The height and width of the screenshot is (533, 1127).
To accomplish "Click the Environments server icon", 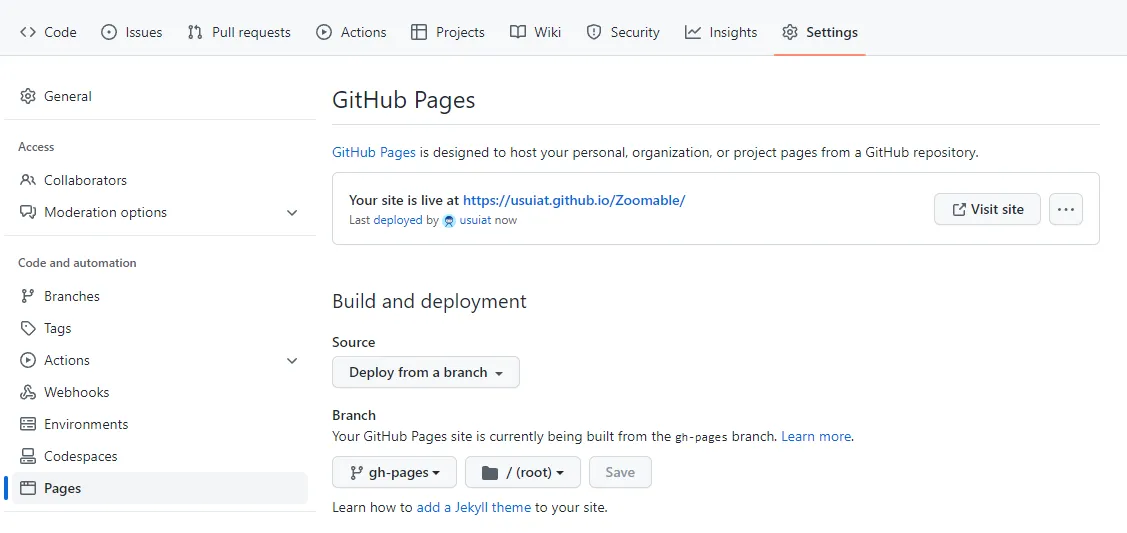I will pyautogui.click(x=28, y=424).
